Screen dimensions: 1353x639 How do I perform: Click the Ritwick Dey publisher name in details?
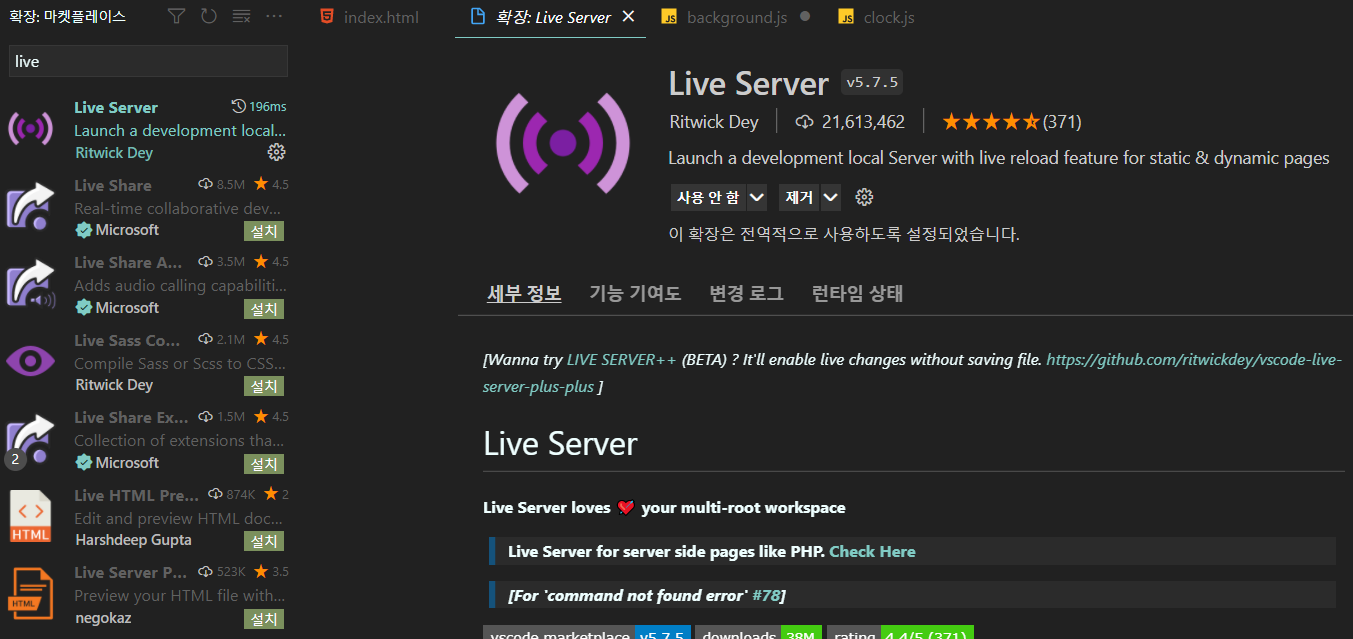click(716, 122)
